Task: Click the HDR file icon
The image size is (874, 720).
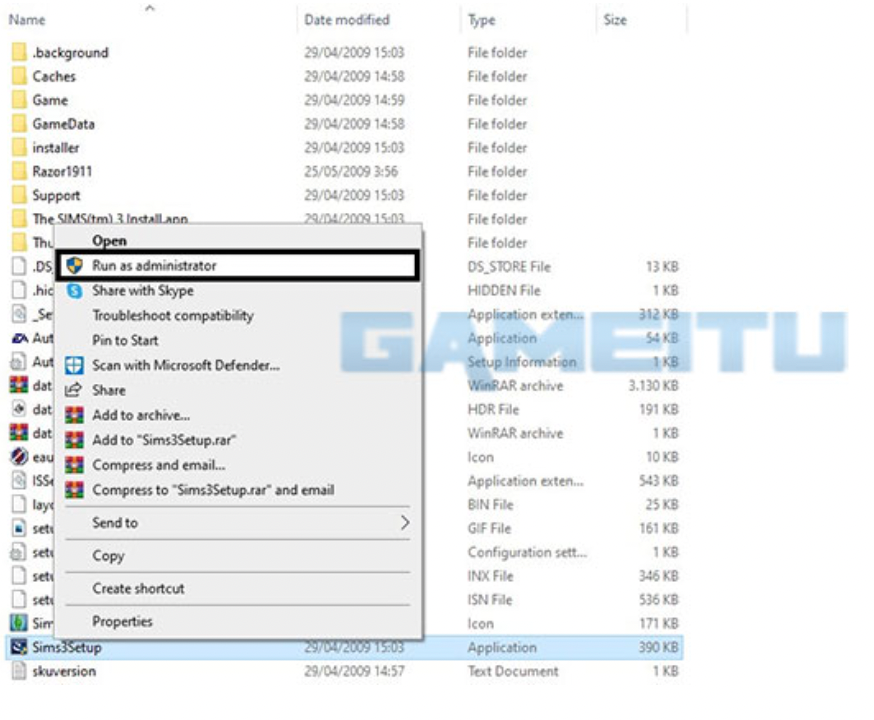Action: [x=19, y=409]
